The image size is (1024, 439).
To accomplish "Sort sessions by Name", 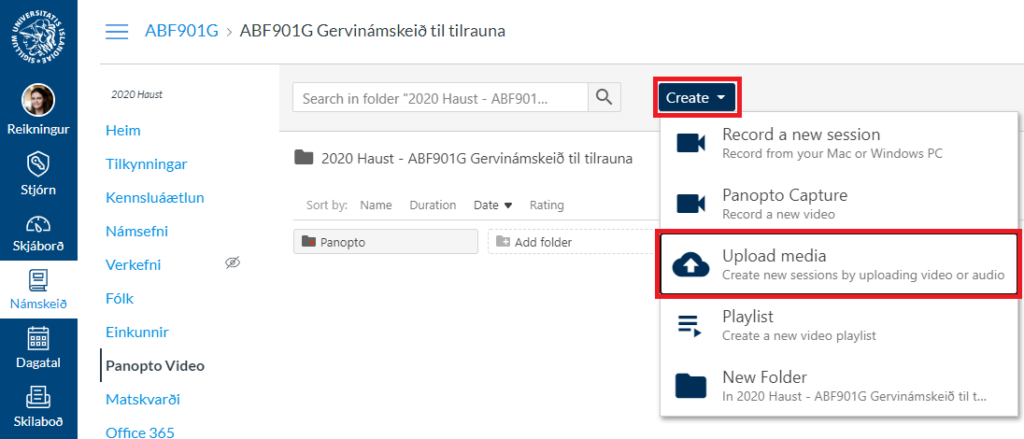I will [376, 205].
